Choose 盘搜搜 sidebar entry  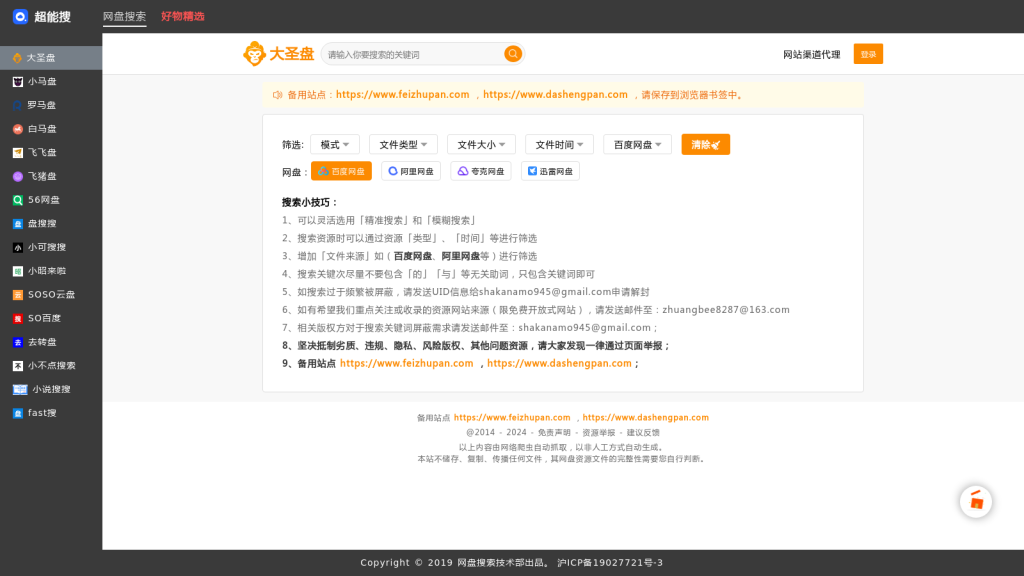51,223
